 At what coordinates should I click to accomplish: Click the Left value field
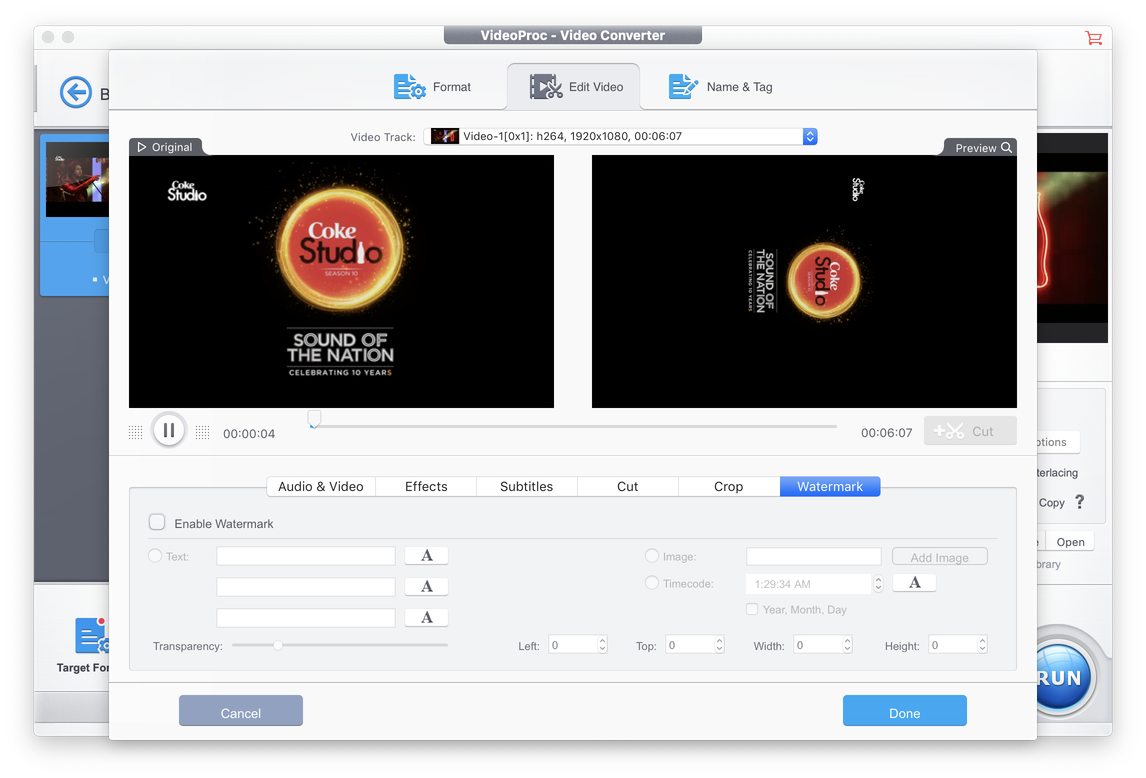coord(573,645)
